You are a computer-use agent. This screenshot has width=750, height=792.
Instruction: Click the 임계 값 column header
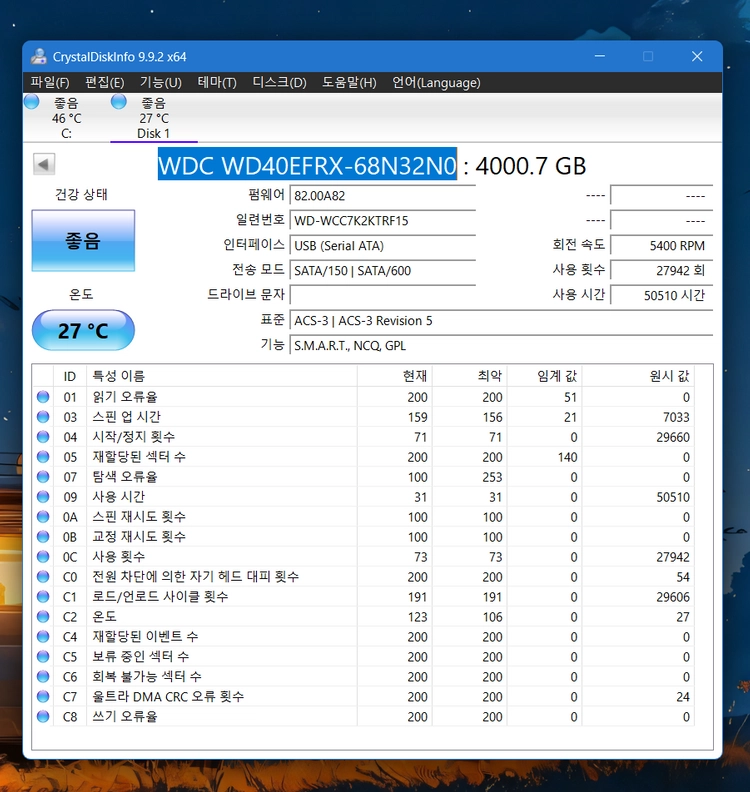pos(544,376)
